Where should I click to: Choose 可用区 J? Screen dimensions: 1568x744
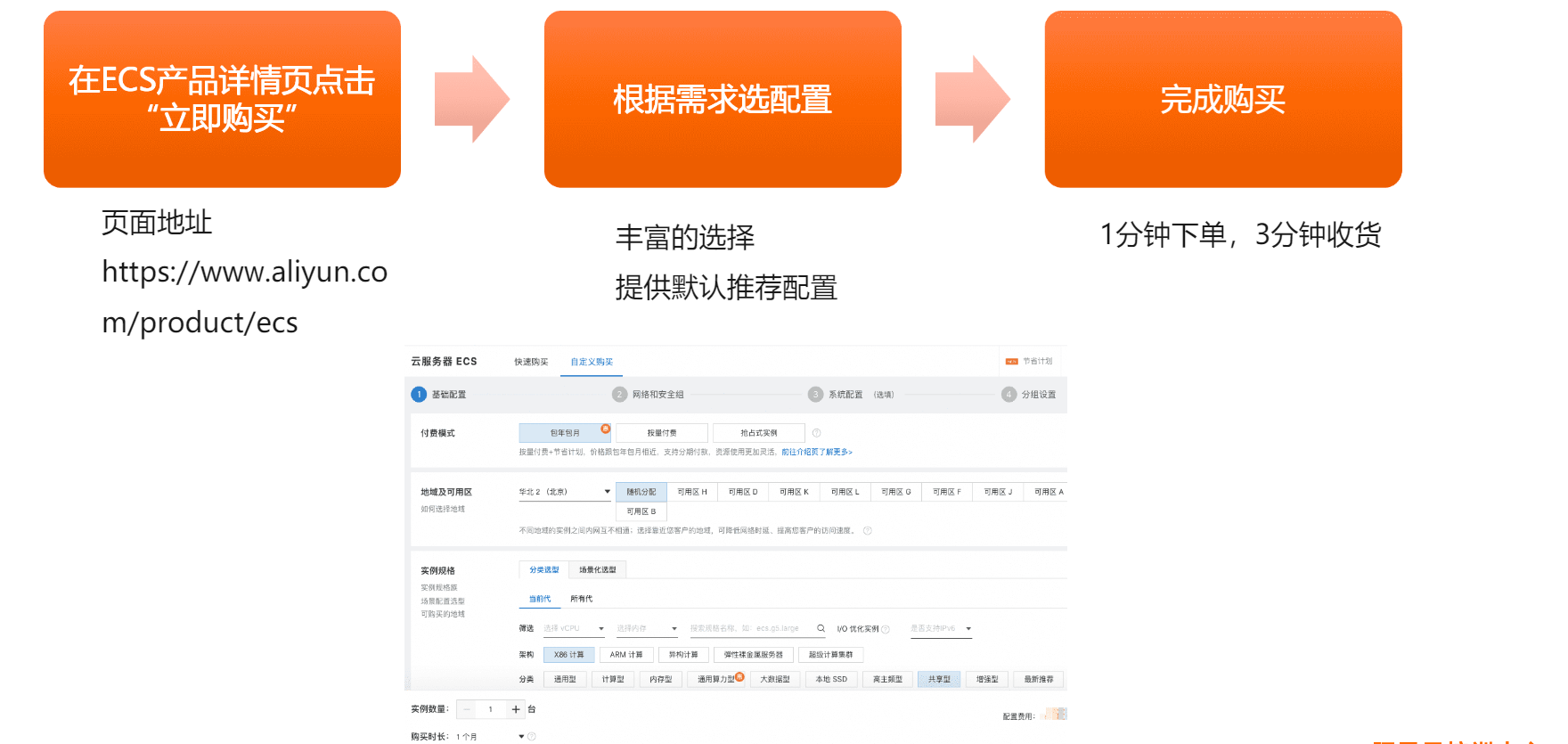click(x=998, y=492)
